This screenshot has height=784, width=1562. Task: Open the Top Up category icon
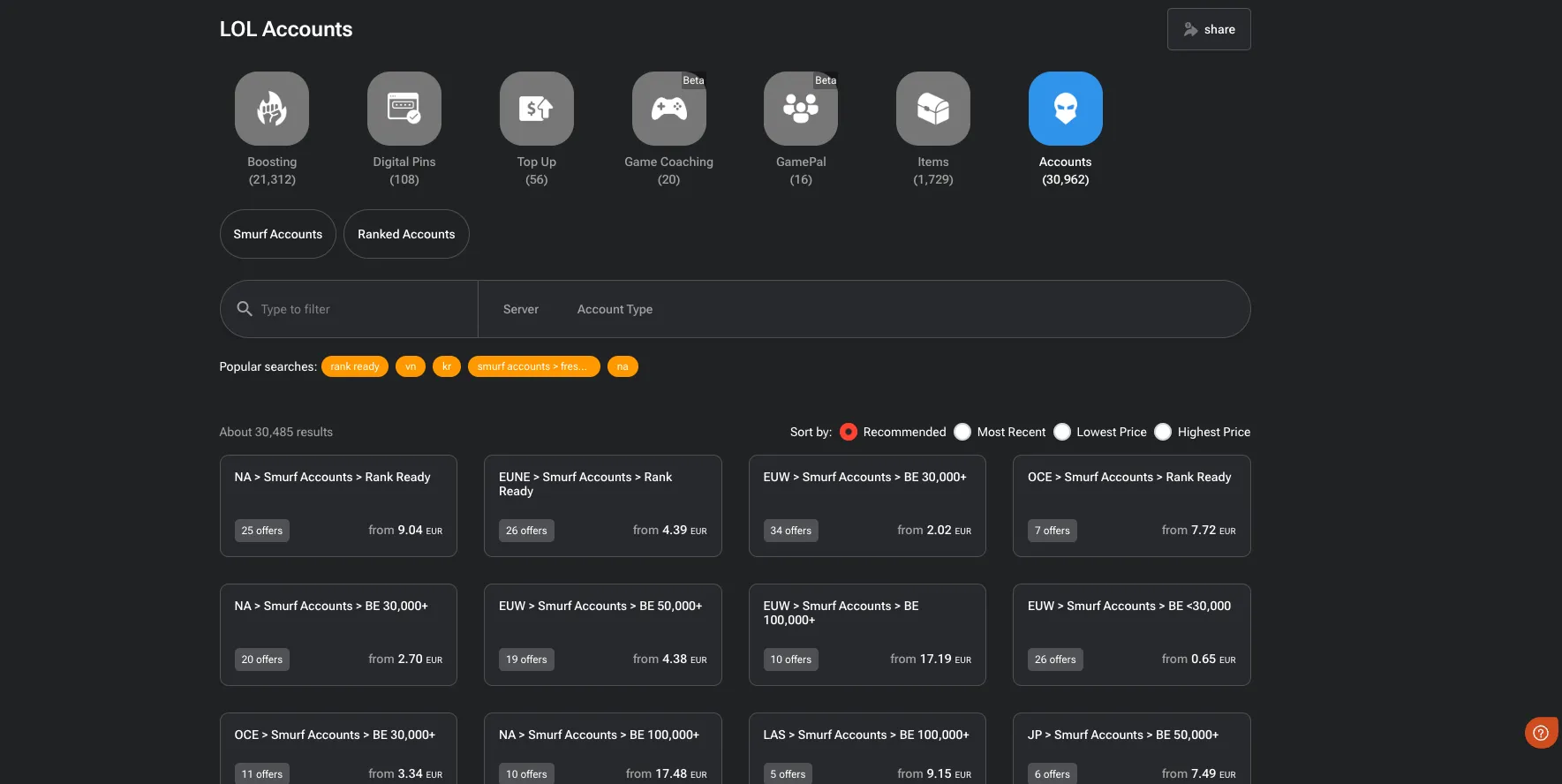coord(537,109)
